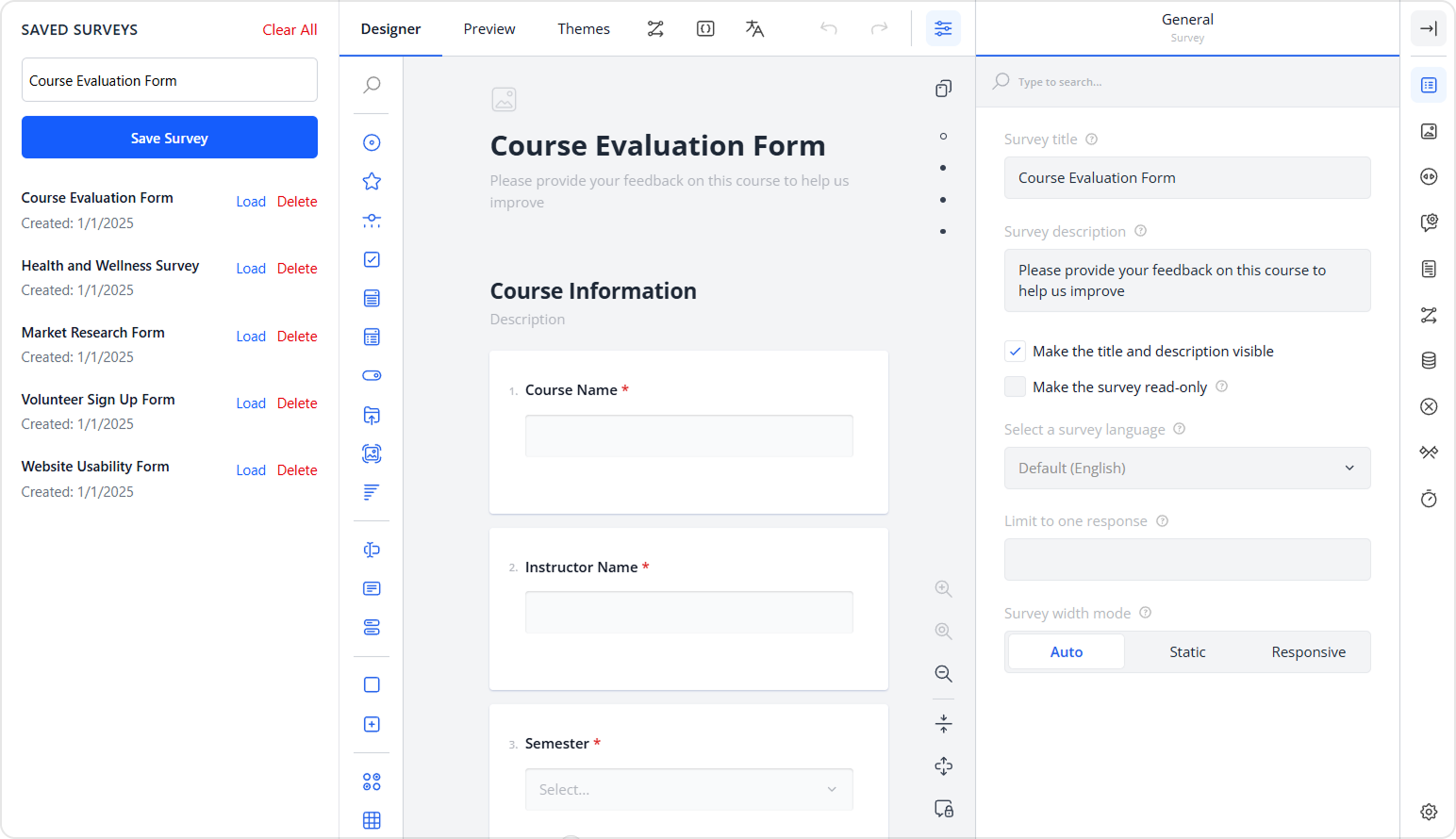
Task: Open the survey Logic view in the toolbar
Action: click(655, 28)
